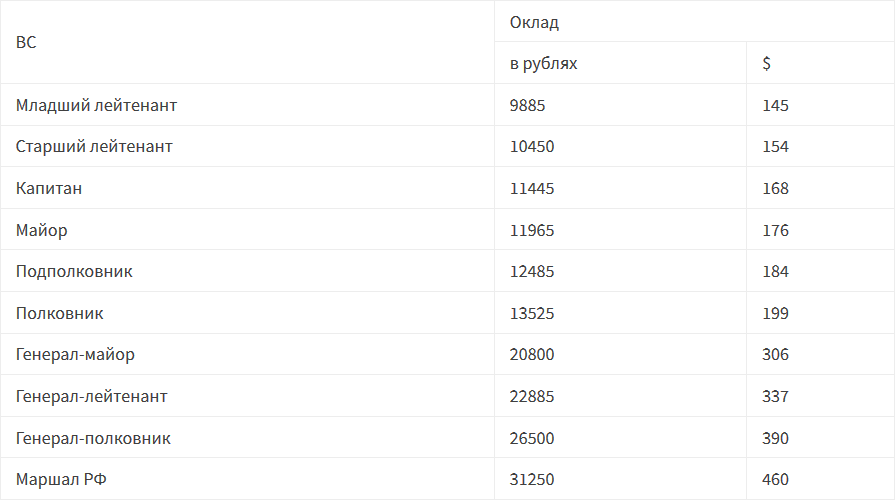Select the "Генерал-майор" rank cell
This screenshot has height=500, width=895.
tap(75, 355)
